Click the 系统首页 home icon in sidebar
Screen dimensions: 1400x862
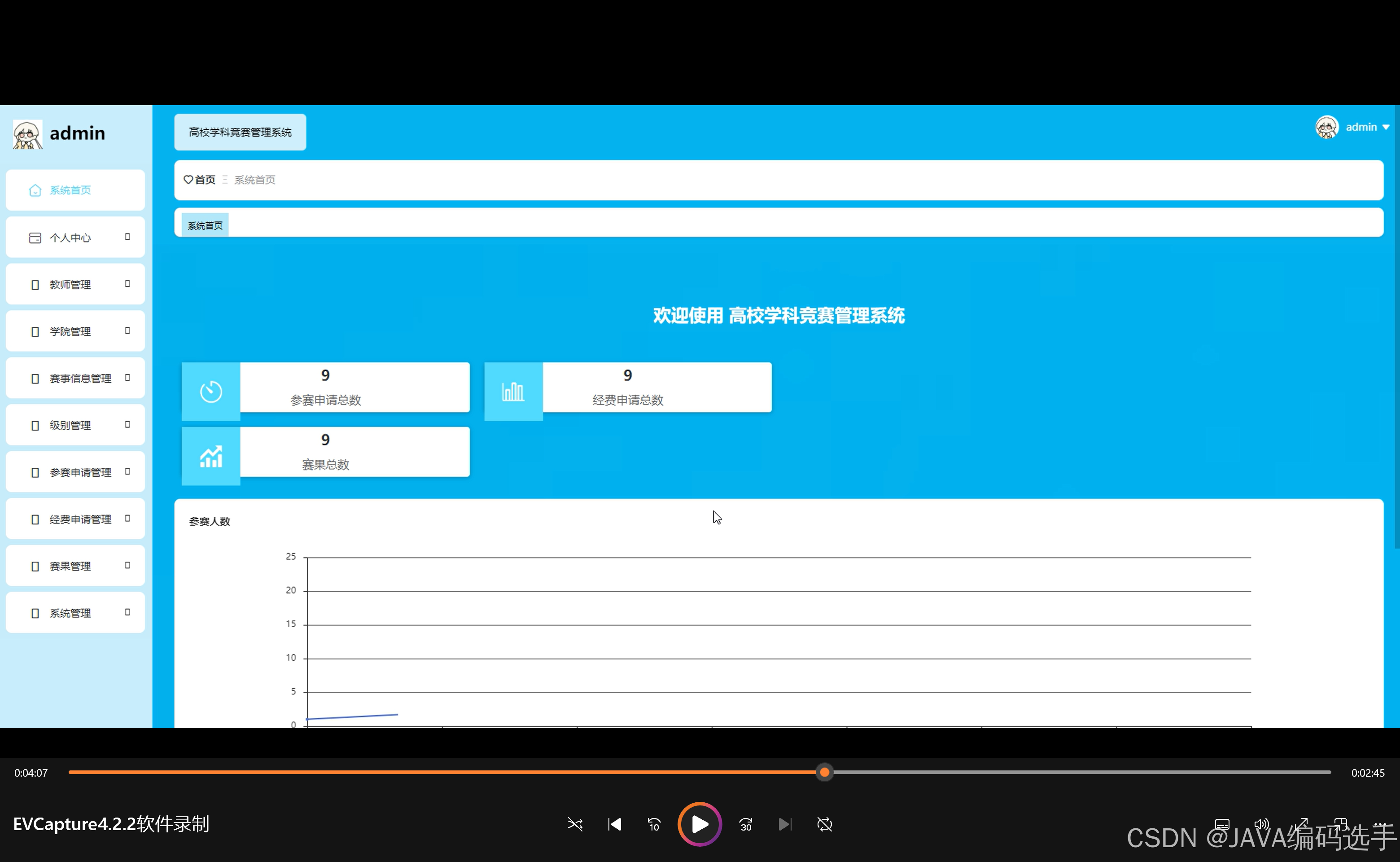[x=35, y=190]
